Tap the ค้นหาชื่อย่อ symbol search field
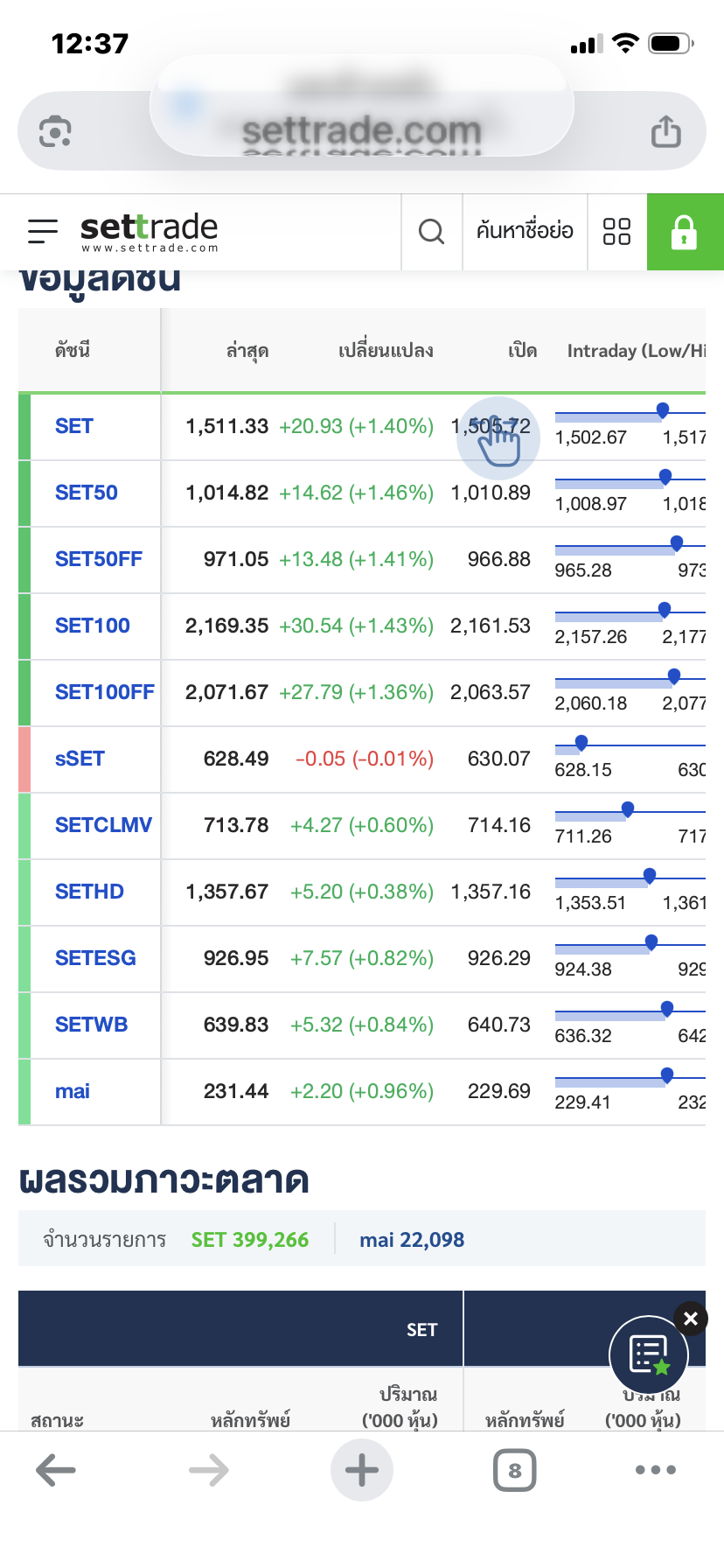 point(525,231)
